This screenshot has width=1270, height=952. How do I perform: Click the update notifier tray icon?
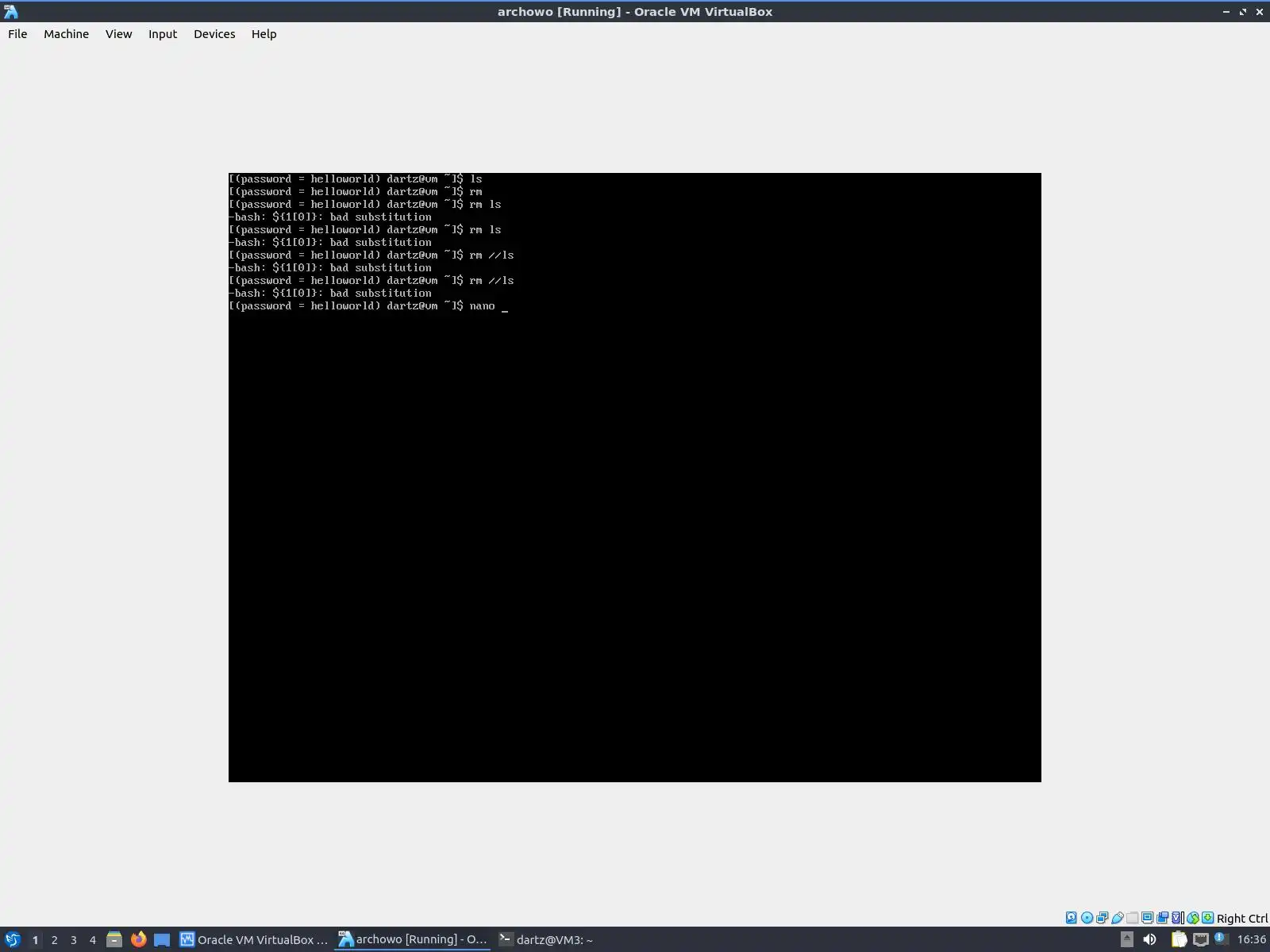(1222, 939)
